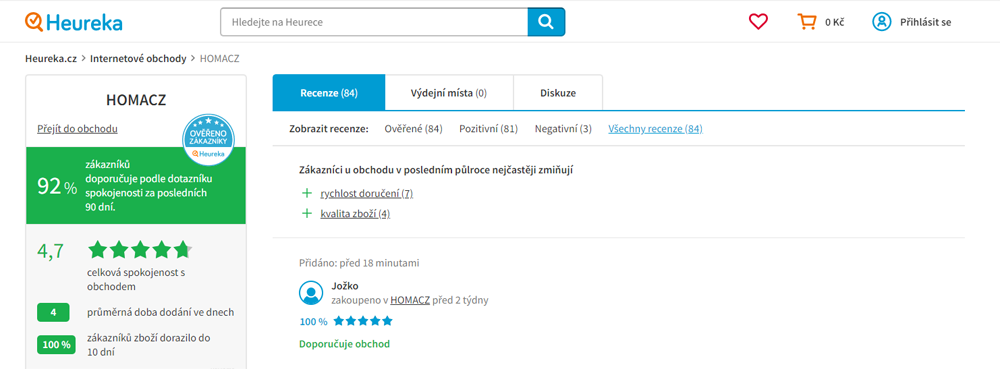
Task: Filter reviews by Ověřené (84)
Action: pos(413,129)
